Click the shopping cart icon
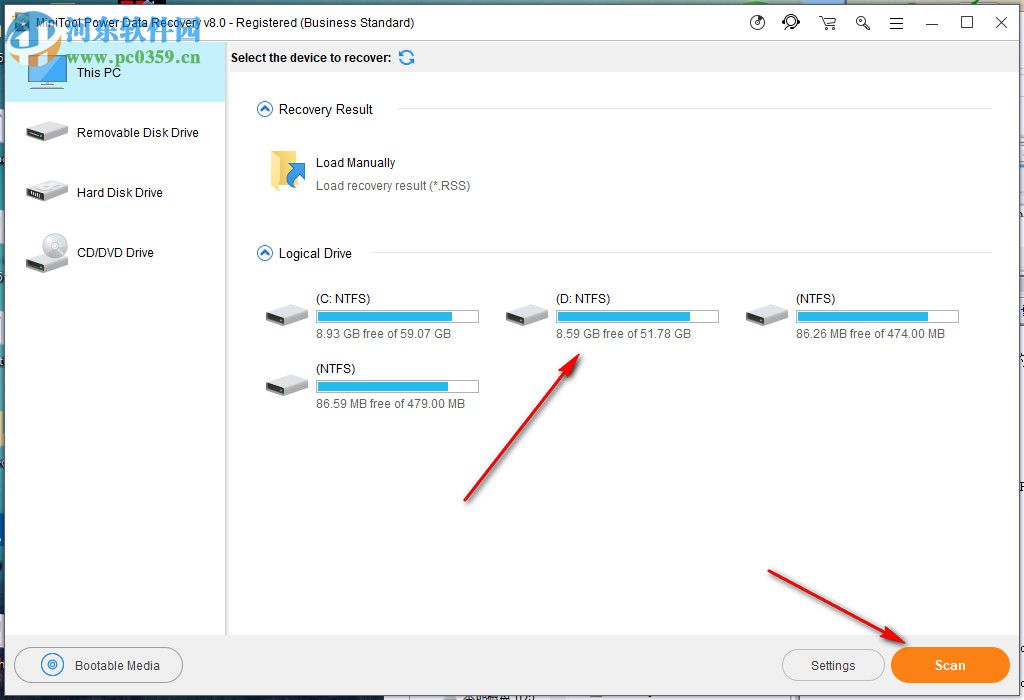The height and width of the screenshot is (700, 1024). coord(827,22)
